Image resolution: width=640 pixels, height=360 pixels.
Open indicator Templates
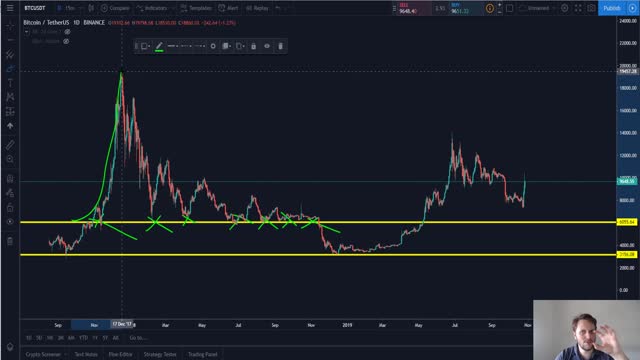point(196,8)
